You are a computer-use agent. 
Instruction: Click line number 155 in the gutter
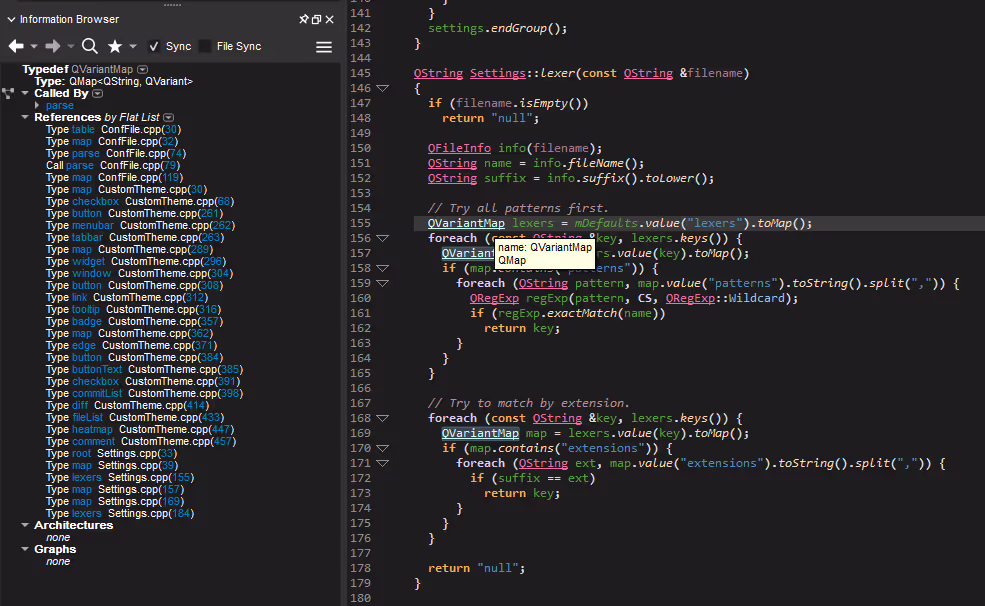click(x=361, y=224)
